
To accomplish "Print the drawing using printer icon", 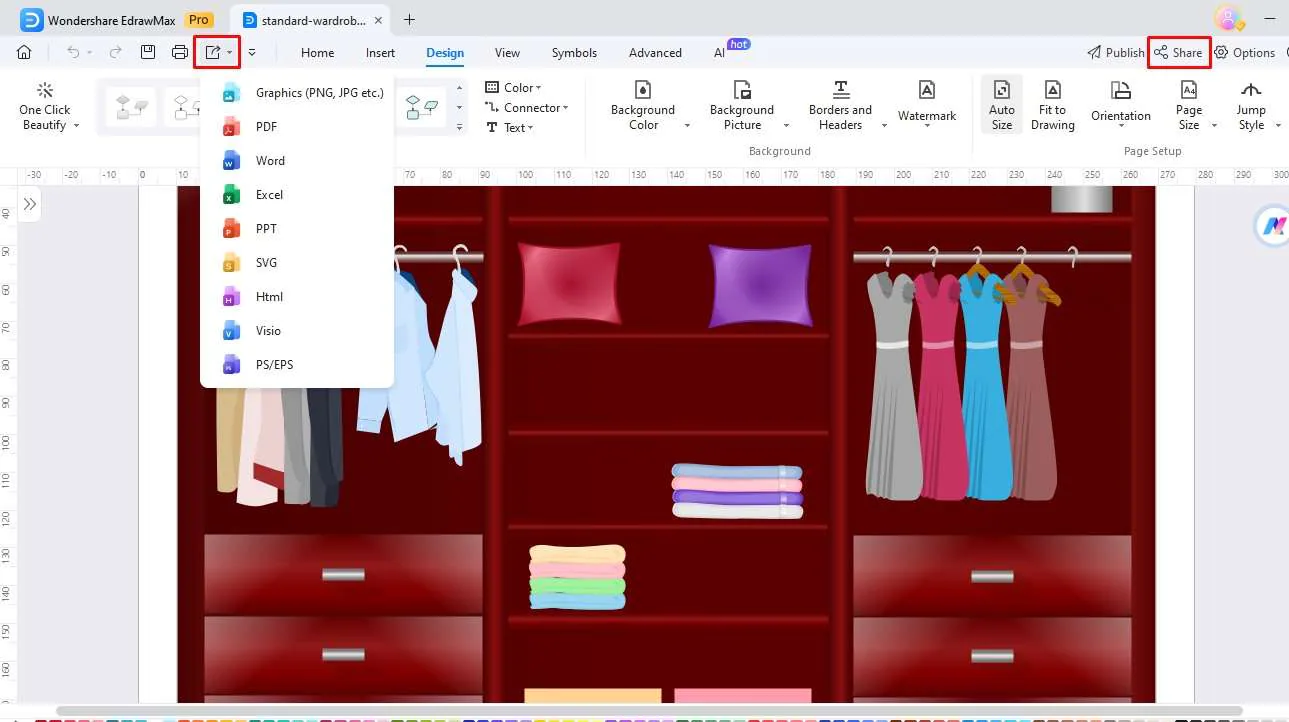I will (x=180, y=52).
